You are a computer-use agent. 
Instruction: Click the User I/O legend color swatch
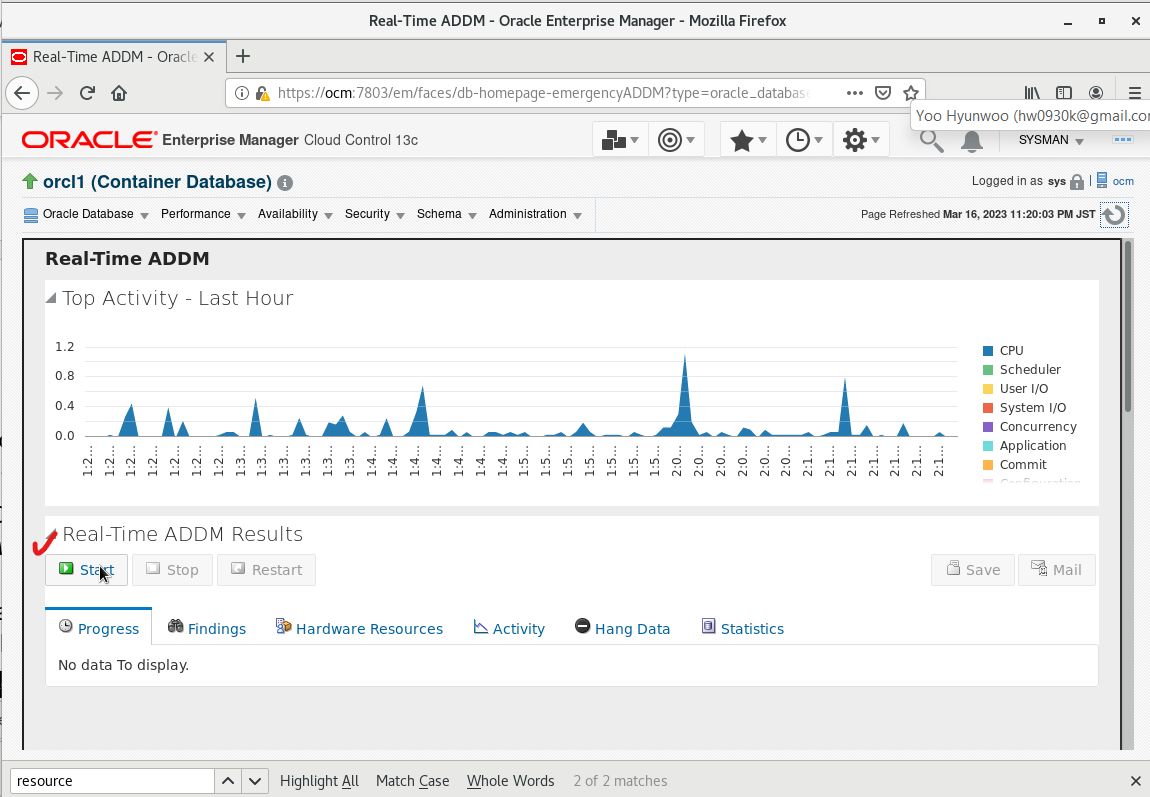pos(988,389)
